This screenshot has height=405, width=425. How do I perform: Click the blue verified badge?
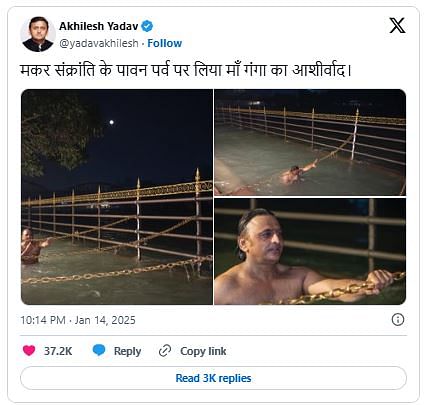147,26
